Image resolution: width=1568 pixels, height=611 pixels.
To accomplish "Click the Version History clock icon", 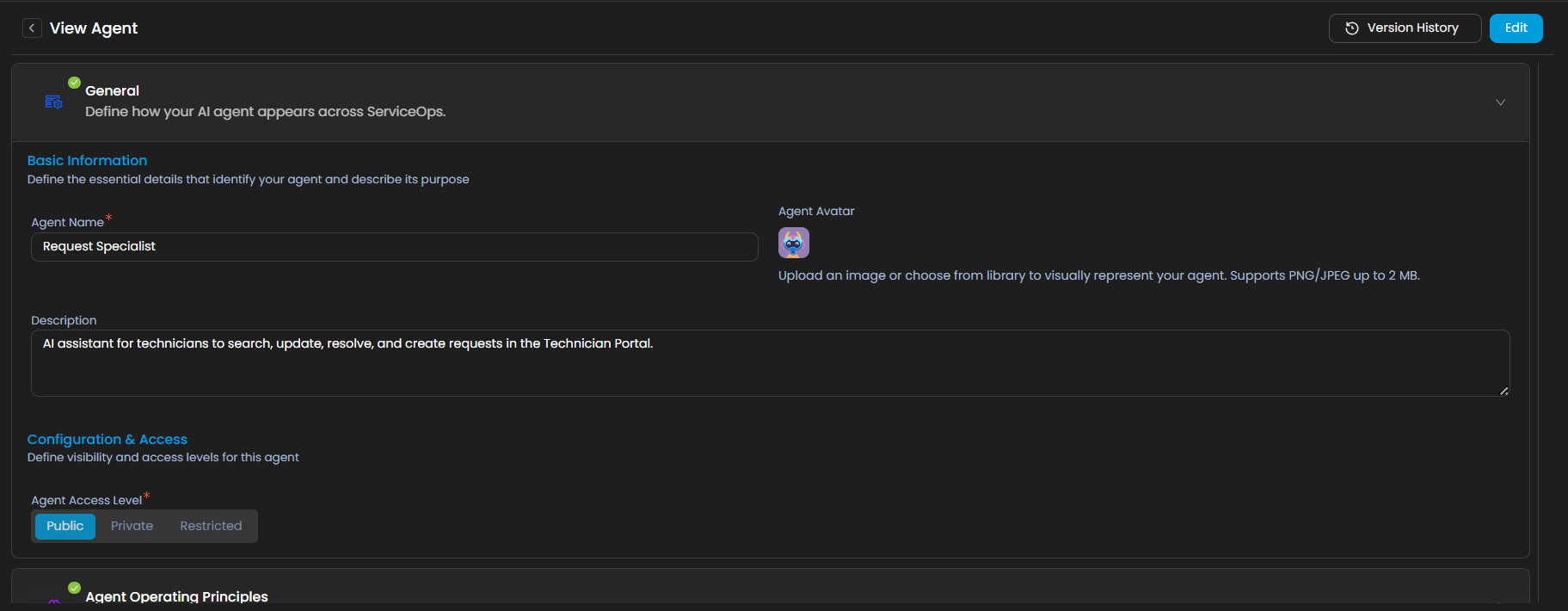I will (x=1351, y=28).
